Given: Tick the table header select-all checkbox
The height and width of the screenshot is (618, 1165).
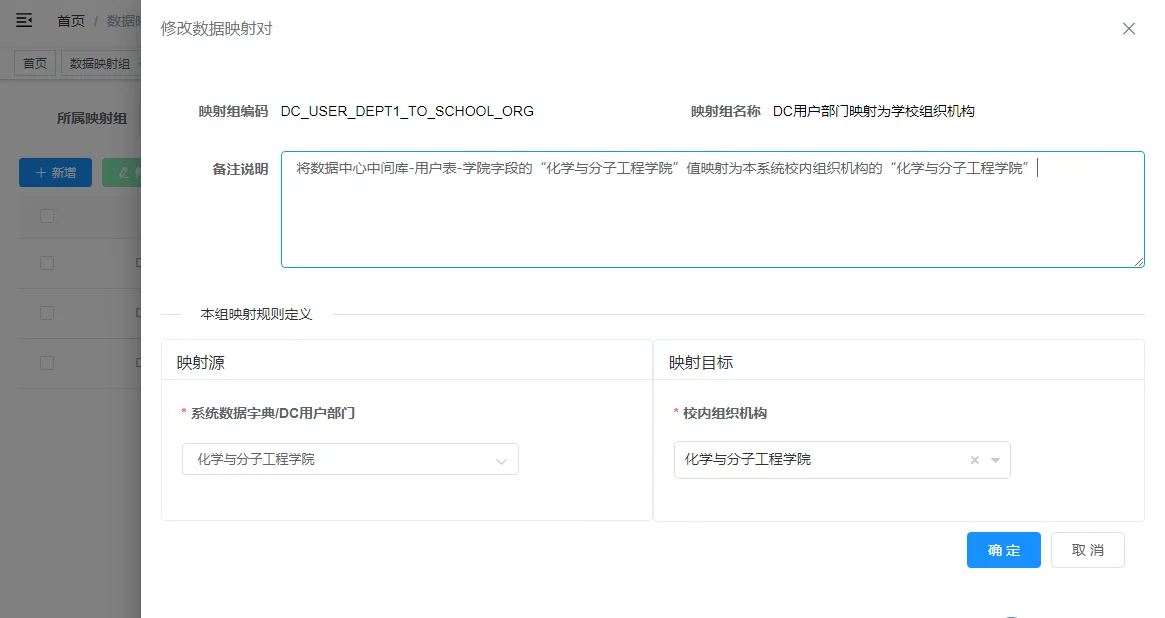Looking at the screenshot, I should 47,216.
